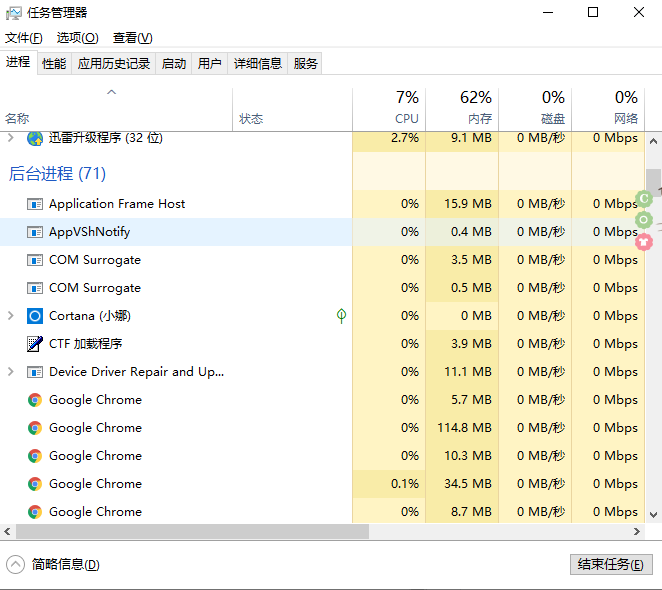Select the Cortana (小娜) row name
The image size is (662, 590).
click(90, 316)
